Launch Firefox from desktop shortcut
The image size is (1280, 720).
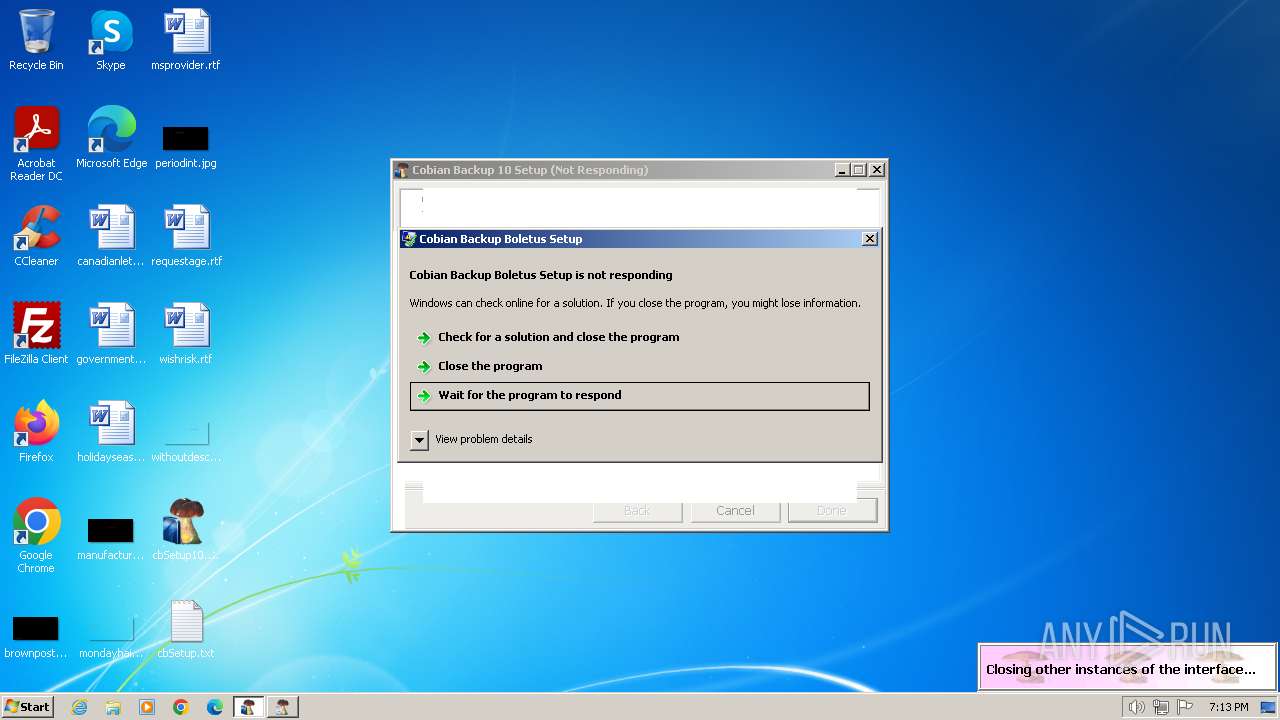pos(36,432)
